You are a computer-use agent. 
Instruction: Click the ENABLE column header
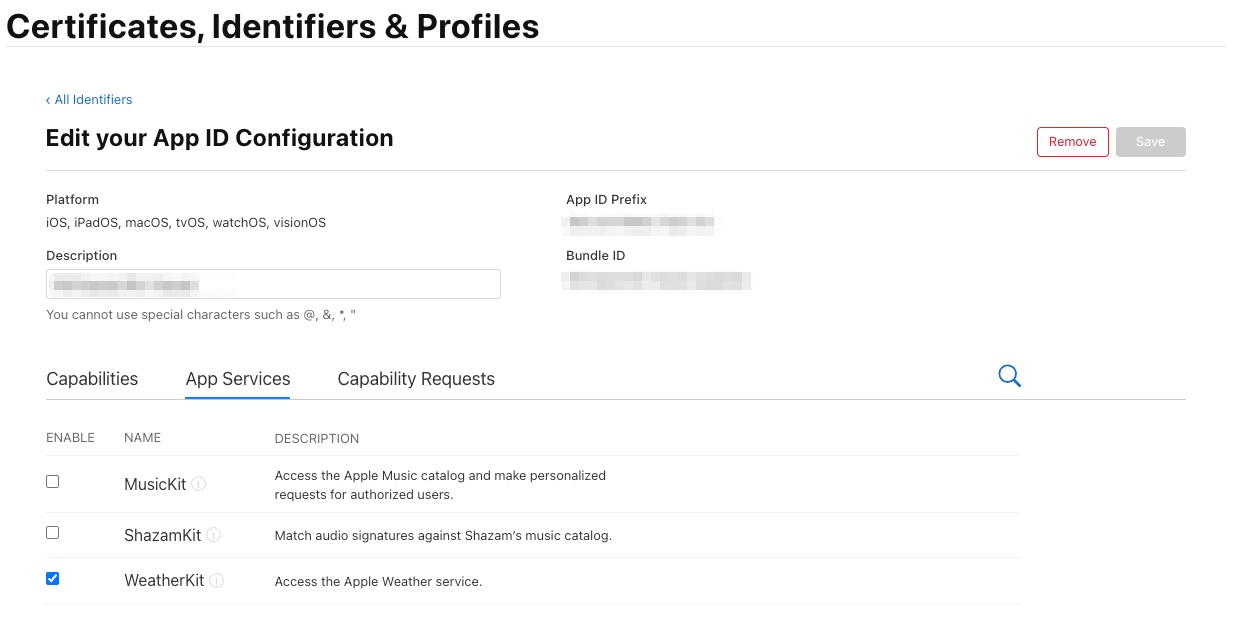pos(71,437)
